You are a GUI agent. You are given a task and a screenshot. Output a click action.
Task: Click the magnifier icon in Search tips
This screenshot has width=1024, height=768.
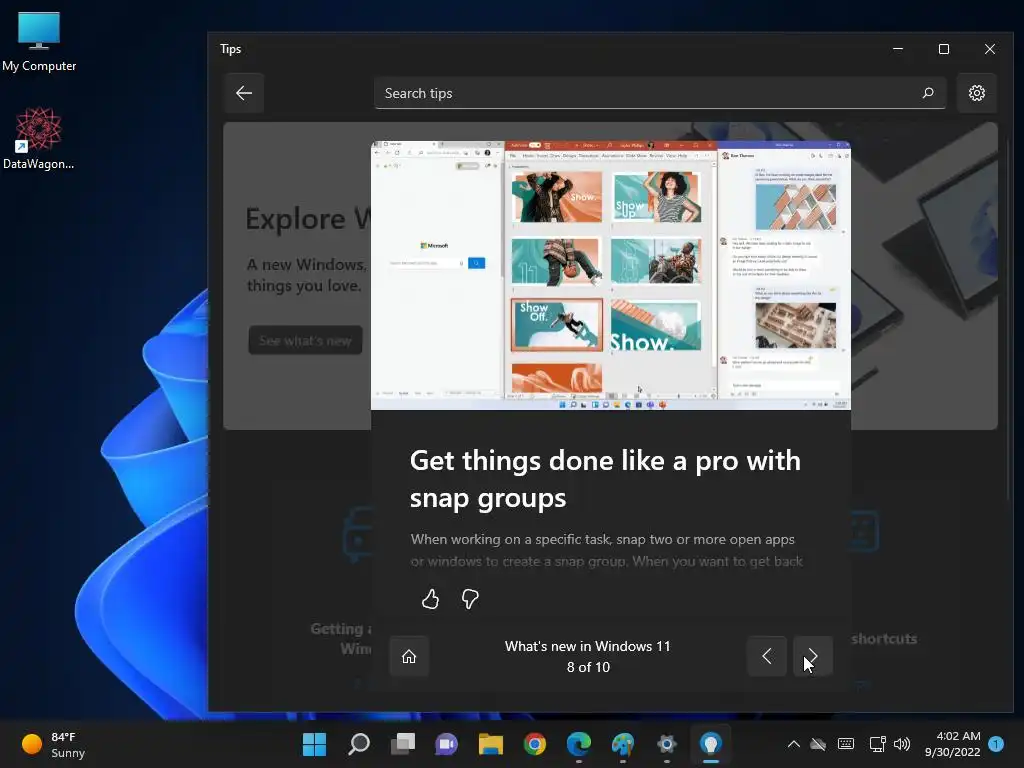pos(928,93)
